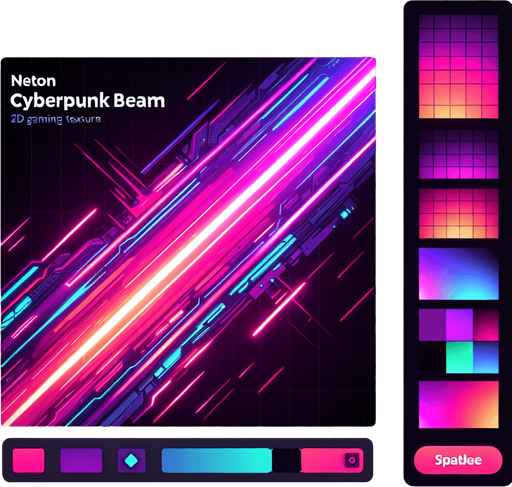Select the purple swatch in bottom toolbar

point(81,460)
